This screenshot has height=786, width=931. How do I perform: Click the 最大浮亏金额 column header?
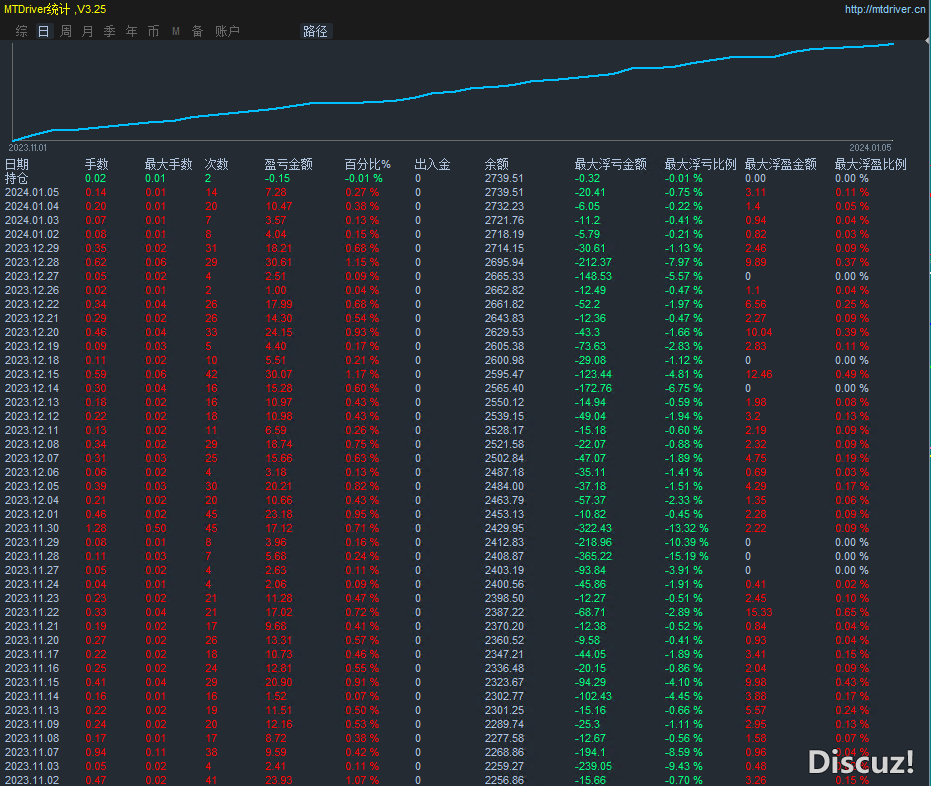tap(610, 164)
